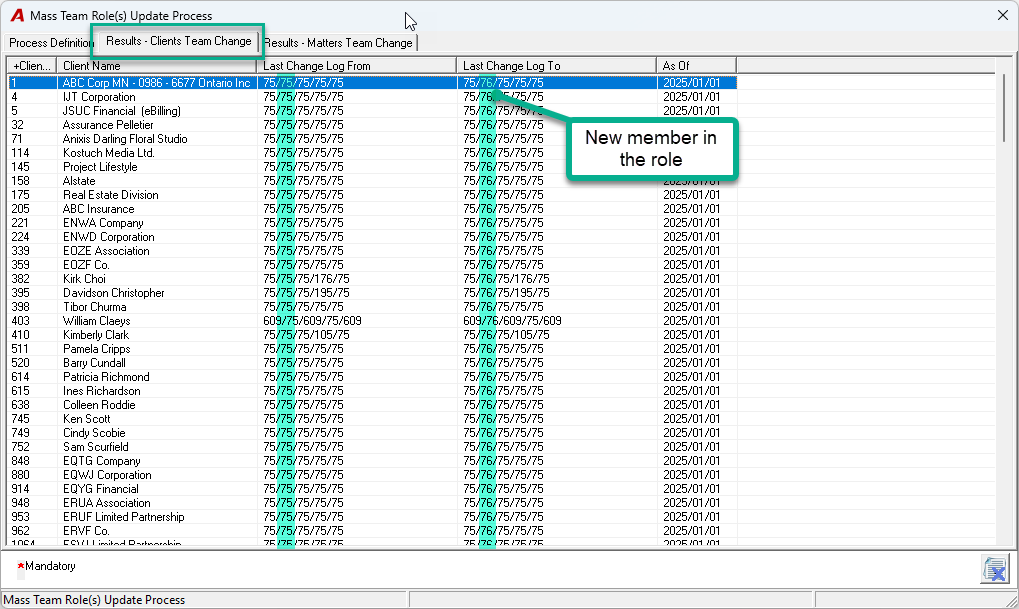Select the ERUF Limited Partnership row

tap(372, 517)
